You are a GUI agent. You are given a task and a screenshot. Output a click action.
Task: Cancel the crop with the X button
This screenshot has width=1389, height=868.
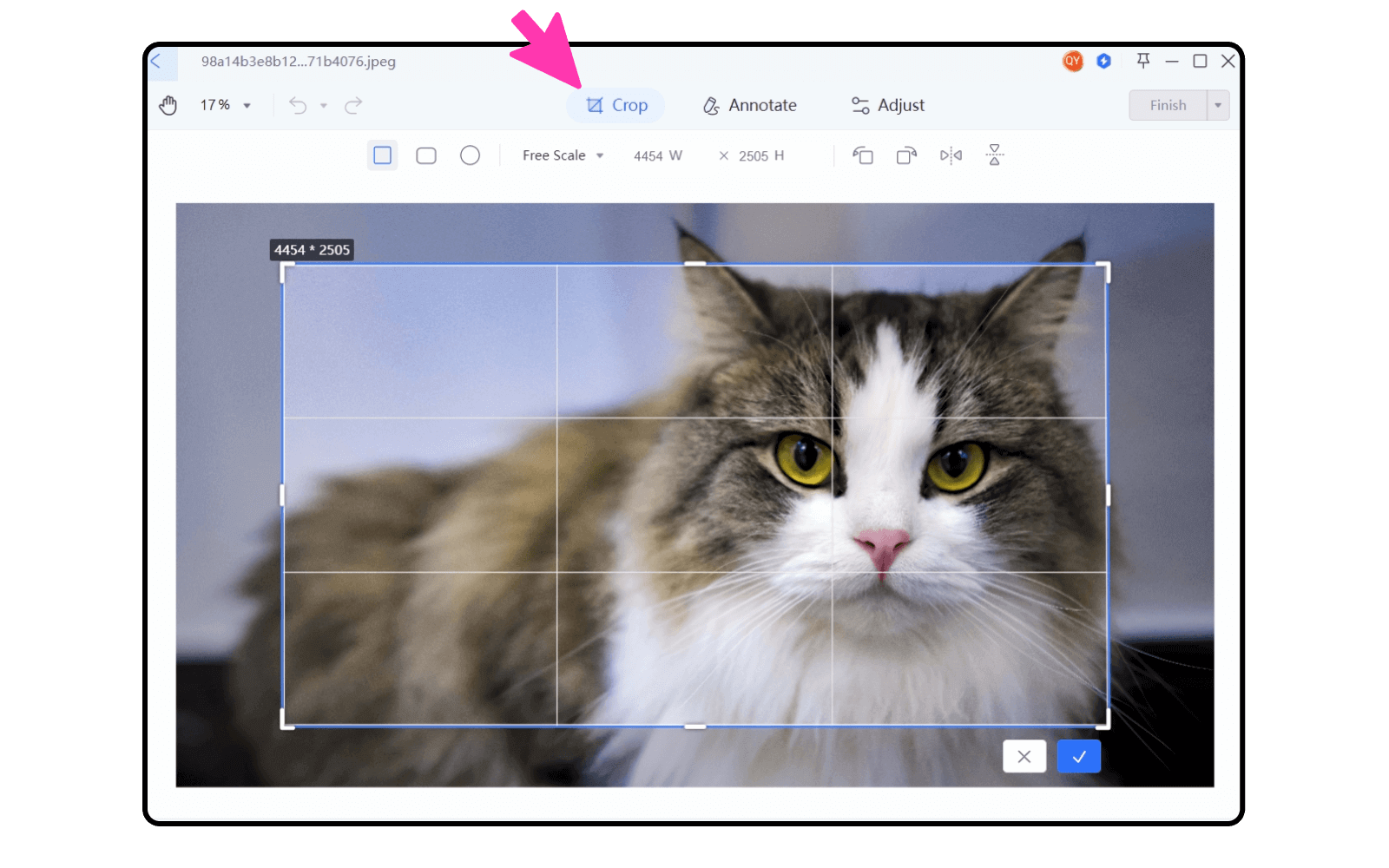click(x=1024, y=757)
